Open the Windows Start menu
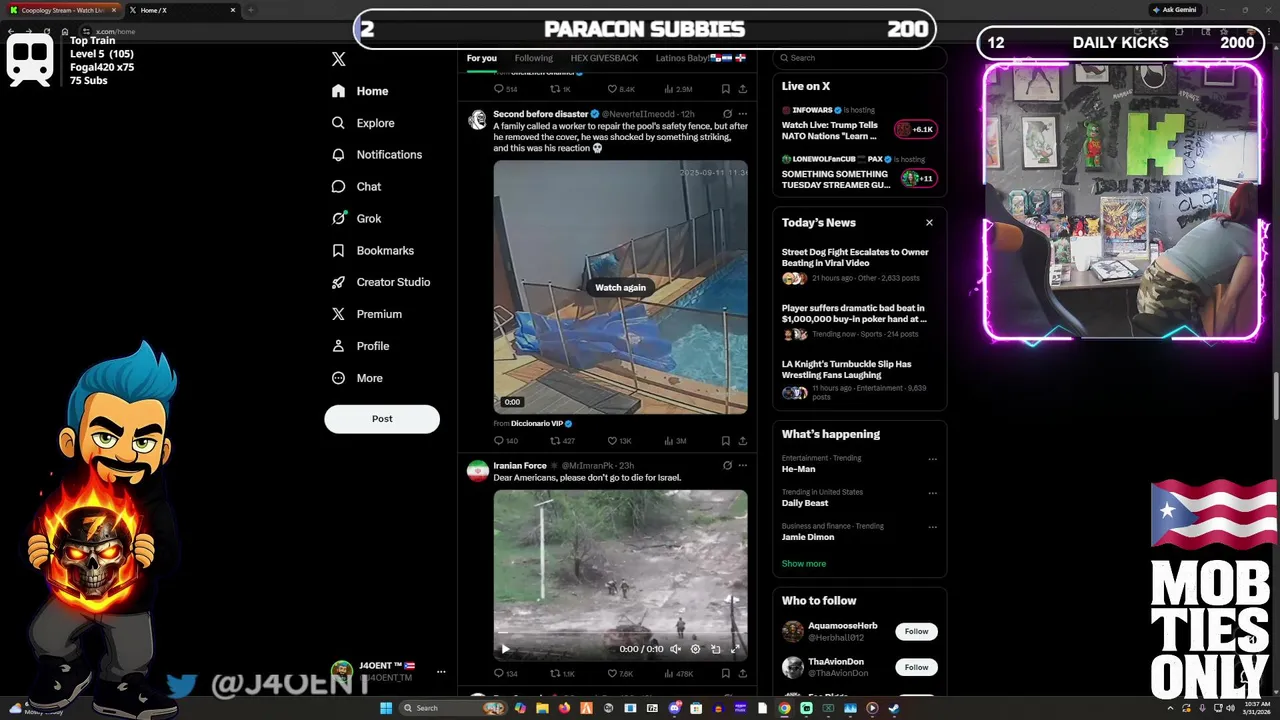This screenshot has height=720, width=1280. point(386,708)
